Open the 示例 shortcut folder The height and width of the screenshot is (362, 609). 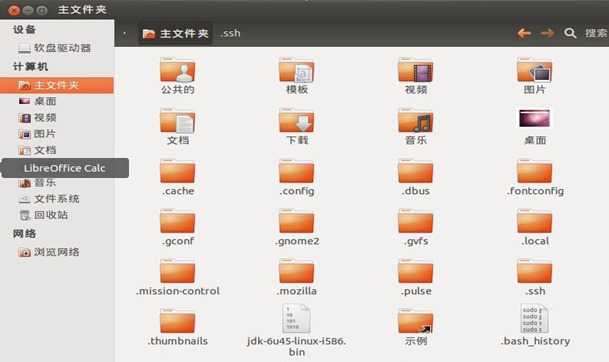(416, 327)
